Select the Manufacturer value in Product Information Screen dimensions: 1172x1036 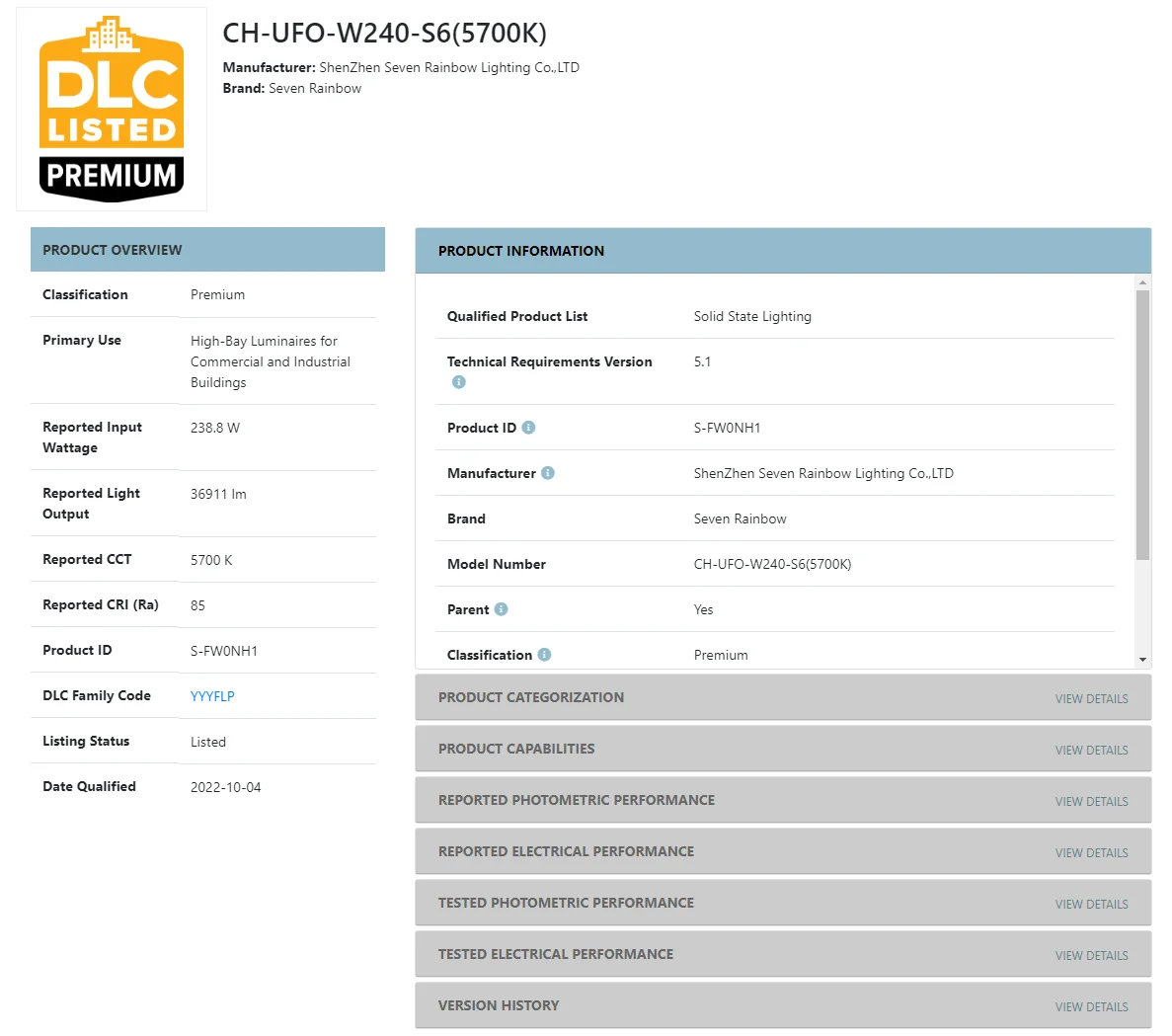pos(823,473)
